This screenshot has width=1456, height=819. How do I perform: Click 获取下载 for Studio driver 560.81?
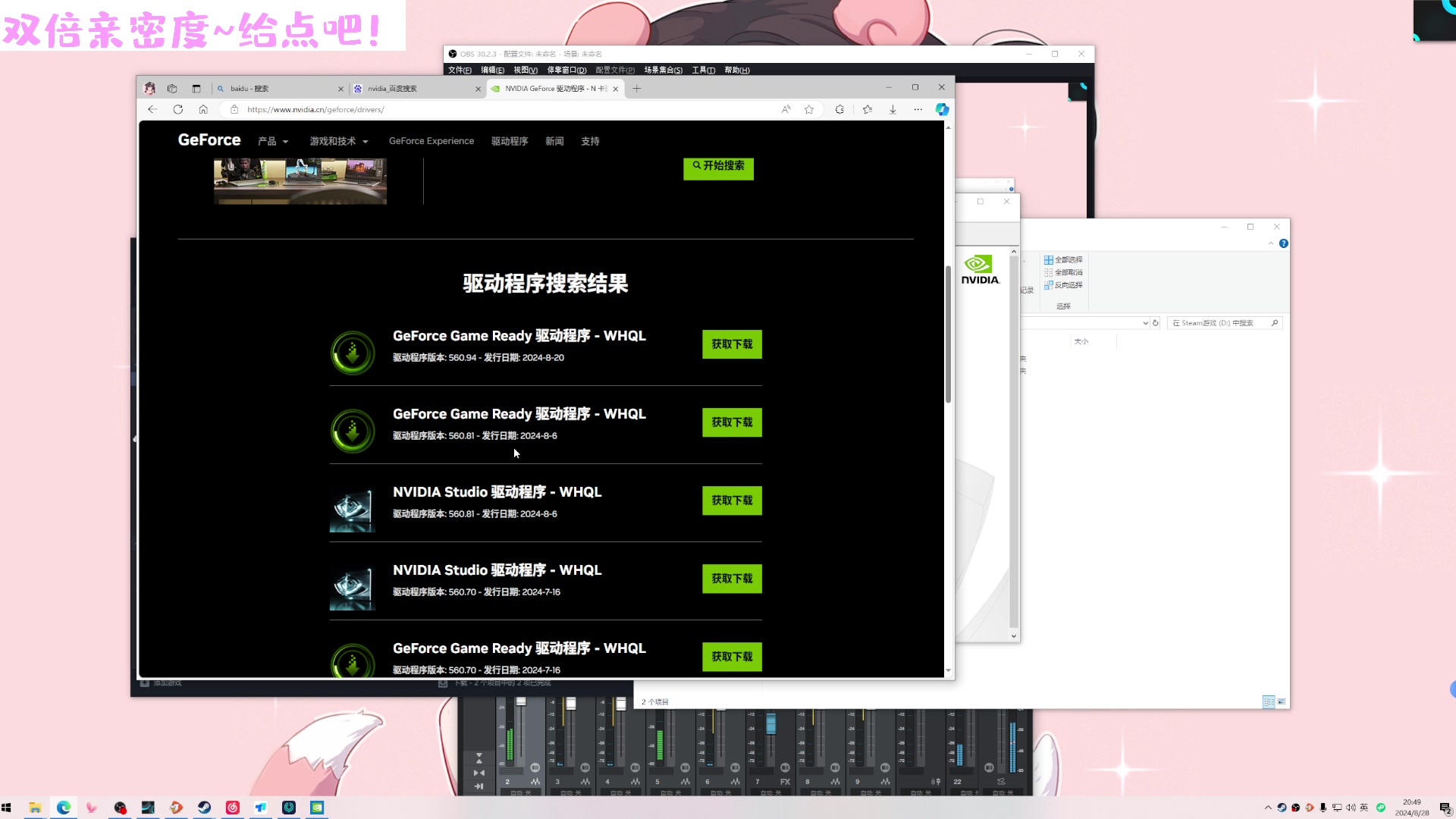pos(732,500)
